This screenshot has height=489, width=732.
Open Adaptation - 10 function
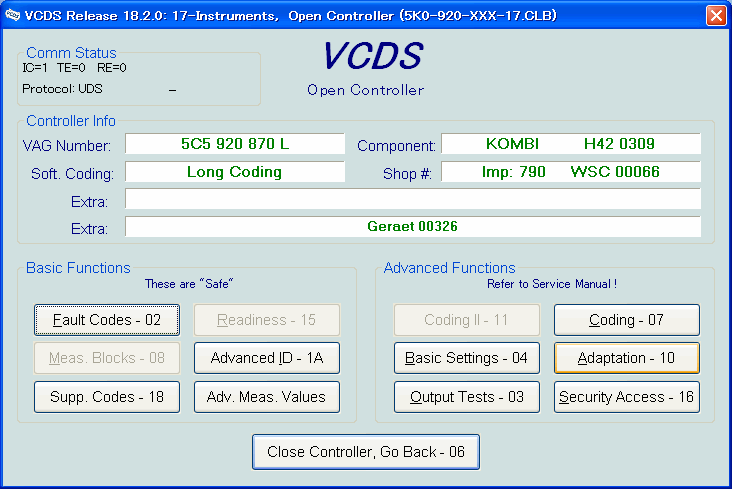click(626, 358)
